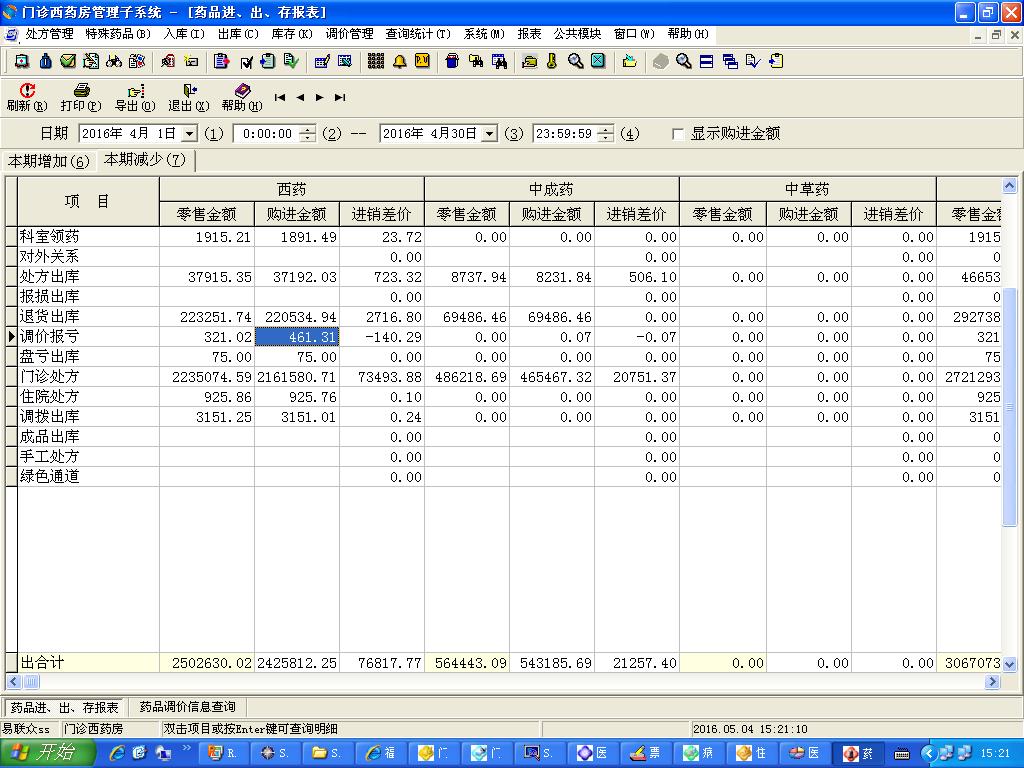The image size is (1024, 768).
Task: Select the 退货出库 row label
Action: point(50,317)
